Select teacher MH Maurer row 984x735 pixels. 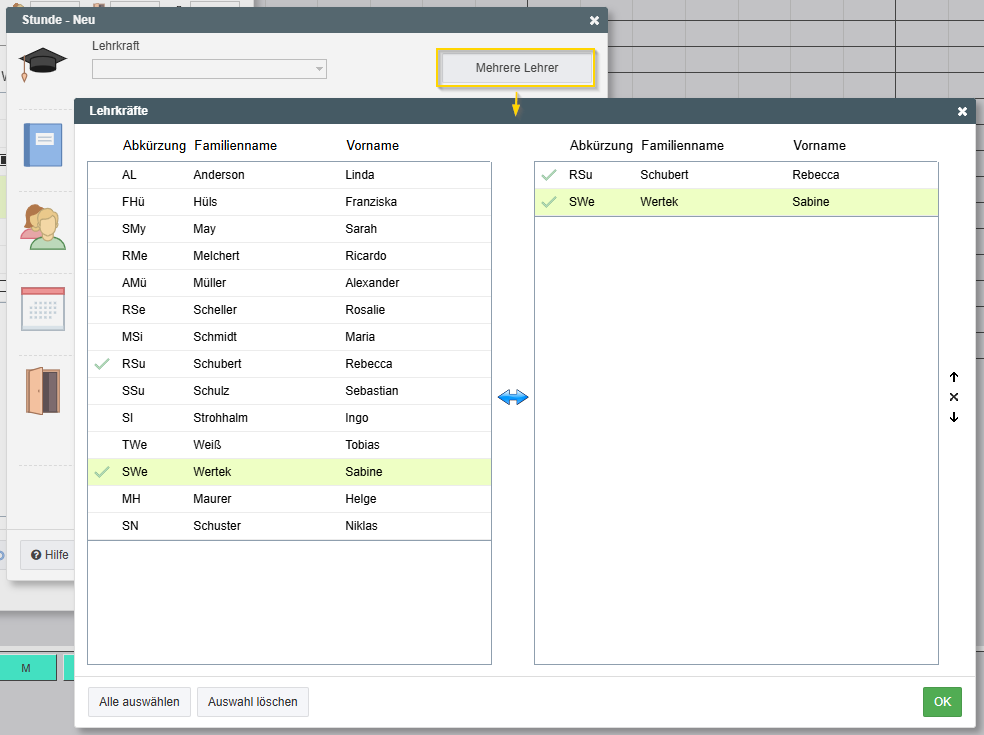289,499
